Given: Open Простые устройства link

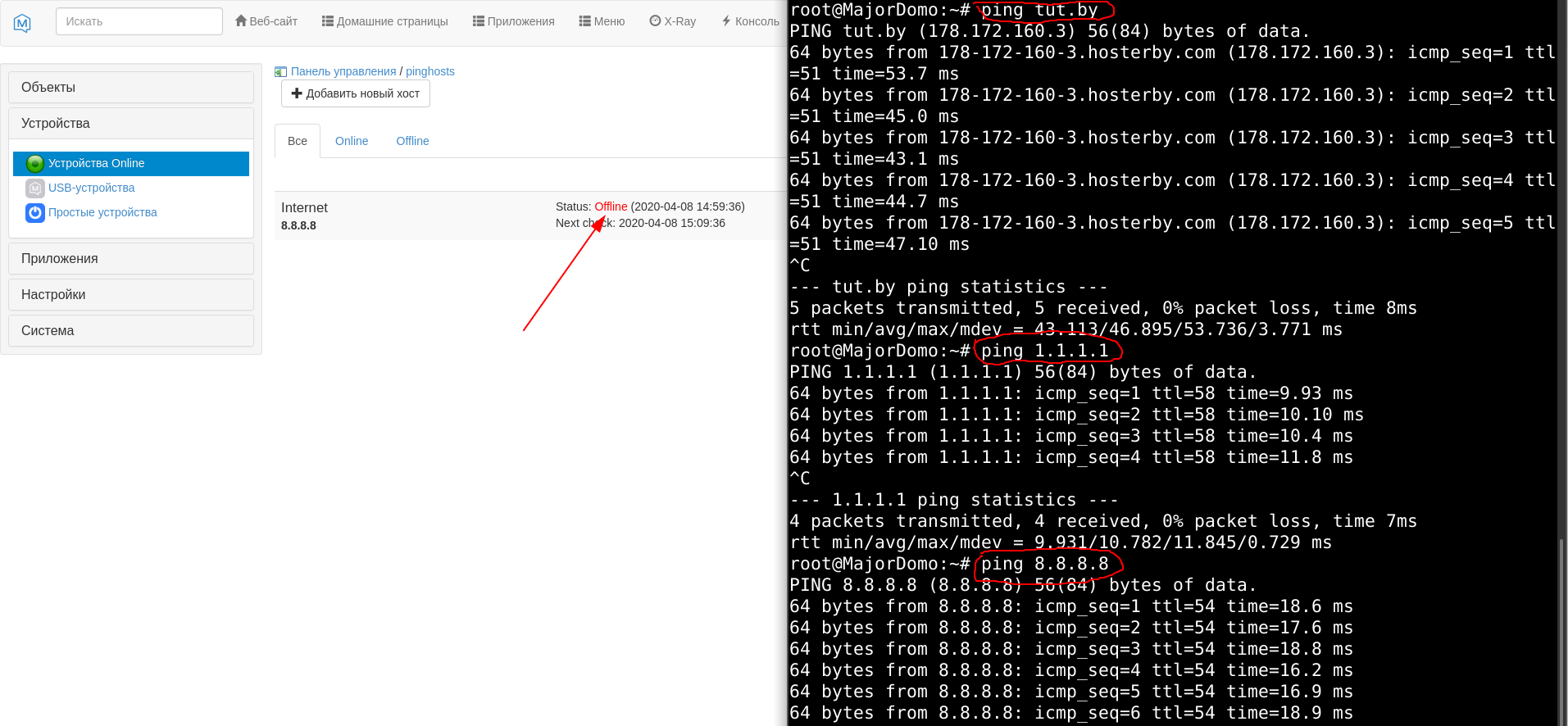Looking at the screenshot, I should pos(102,213).
